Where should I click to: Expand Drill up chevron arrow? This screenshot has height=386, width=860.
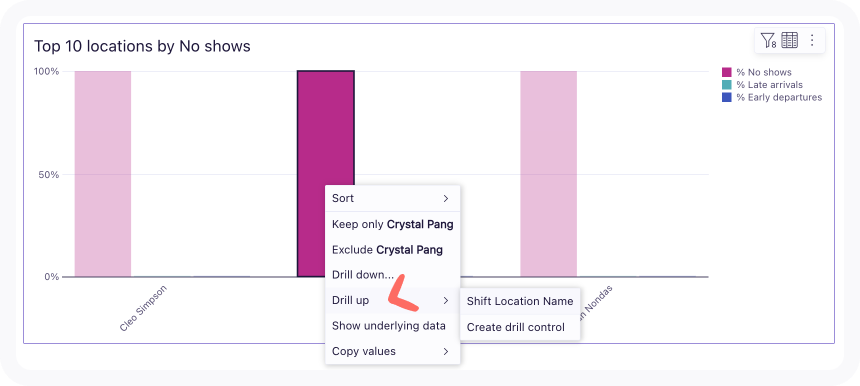[x=445, y=300]
